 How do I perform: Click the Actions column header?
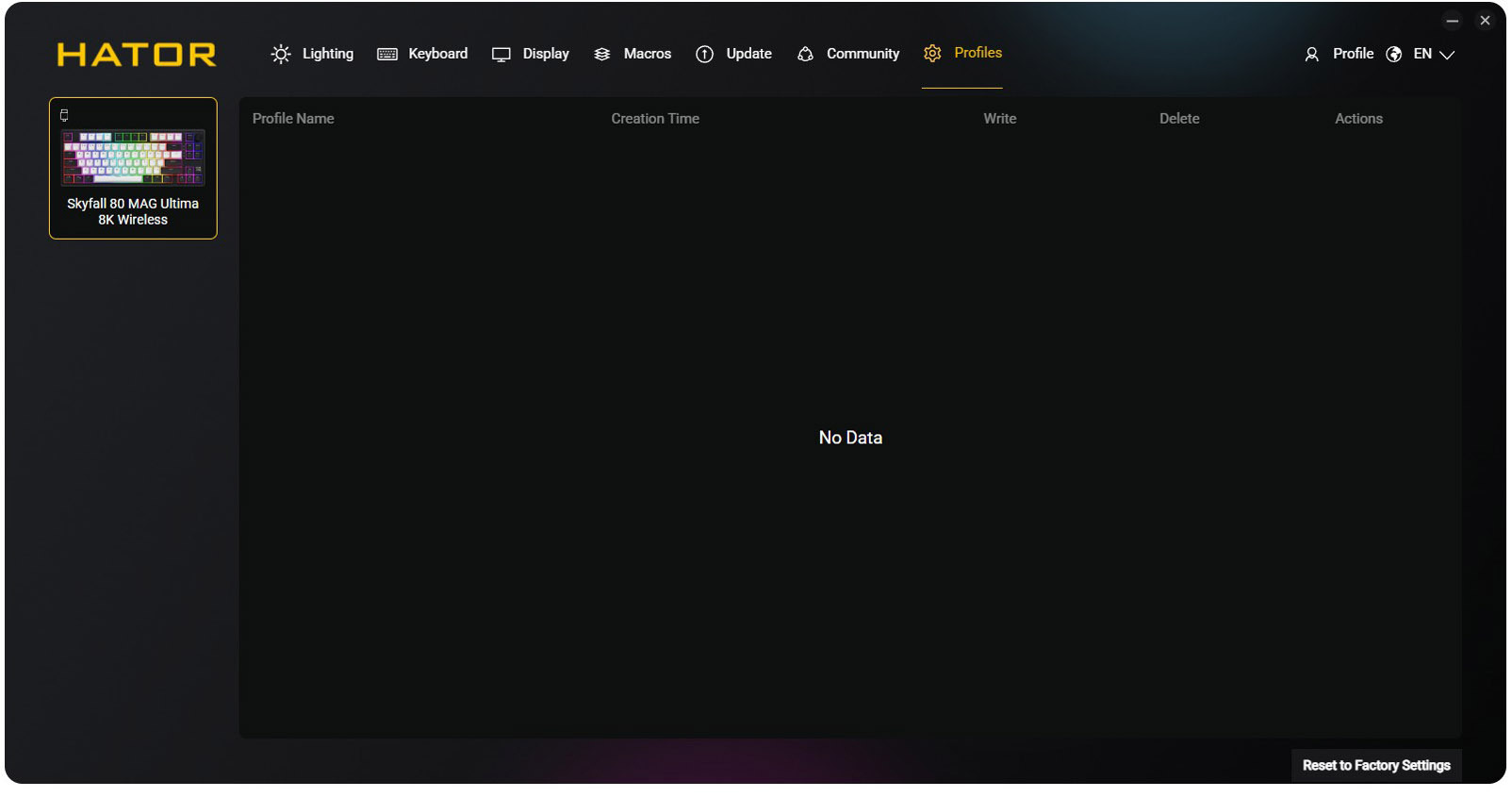[x=1358, y=119]
